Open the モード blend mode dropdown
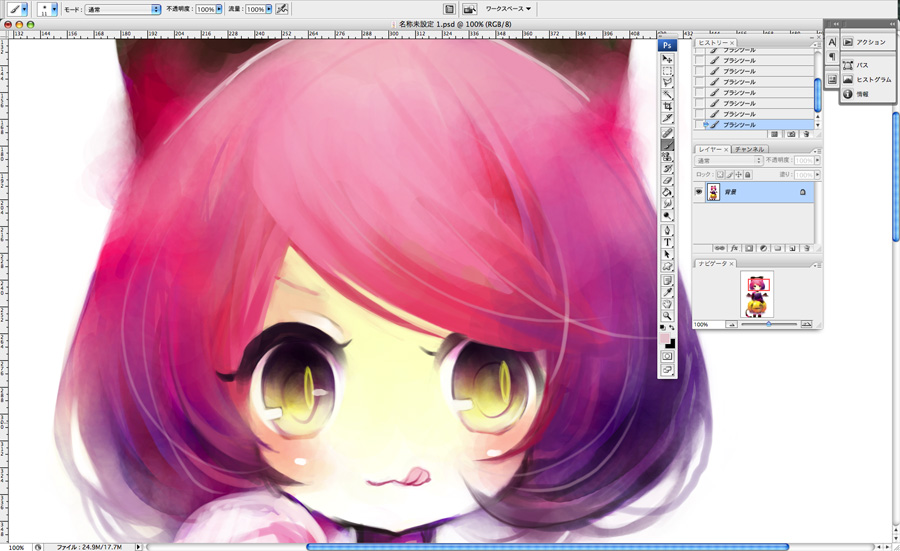 123,10
